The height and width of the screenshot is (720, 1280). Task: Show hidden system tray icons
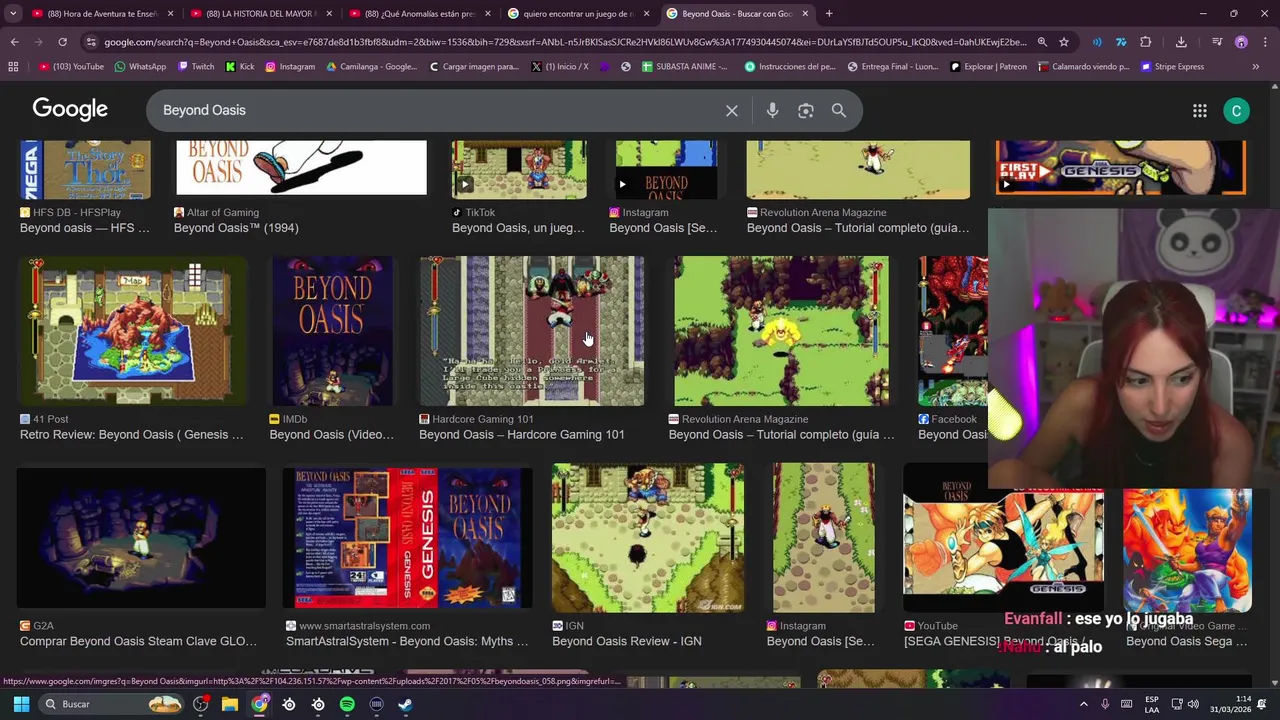[x=1083, y=704]
